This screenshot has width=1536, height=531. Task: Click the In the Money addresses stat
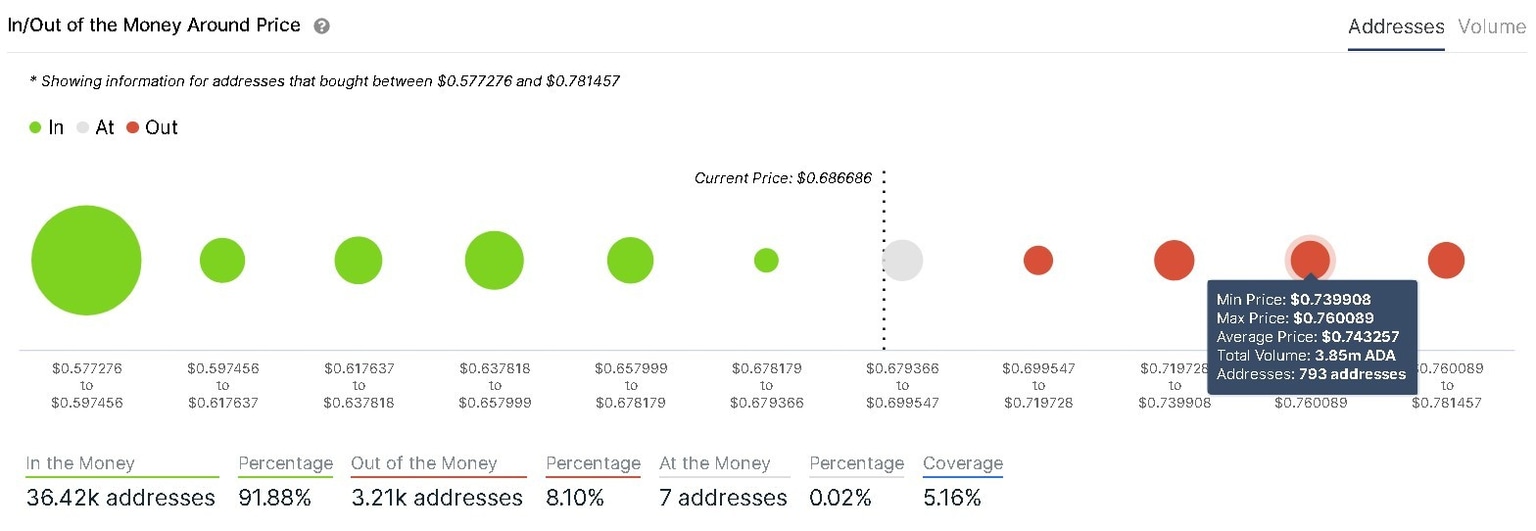tap(120, 497)
